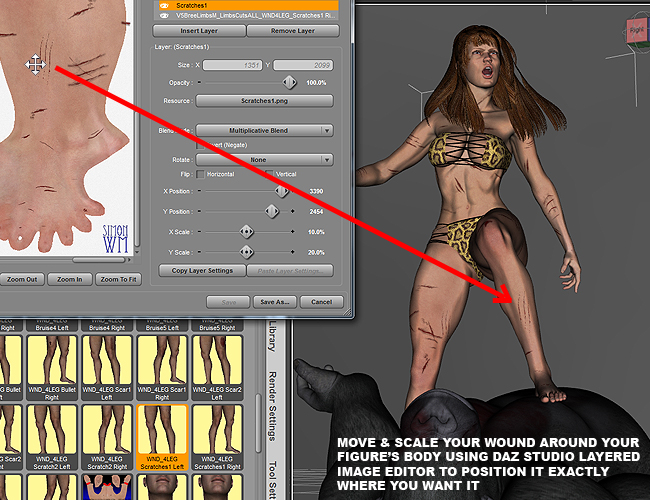The width and height of the screenshot is (650, 500).
Task: Check the Flip Vertical checkbox
Action: tap(270, 174)
